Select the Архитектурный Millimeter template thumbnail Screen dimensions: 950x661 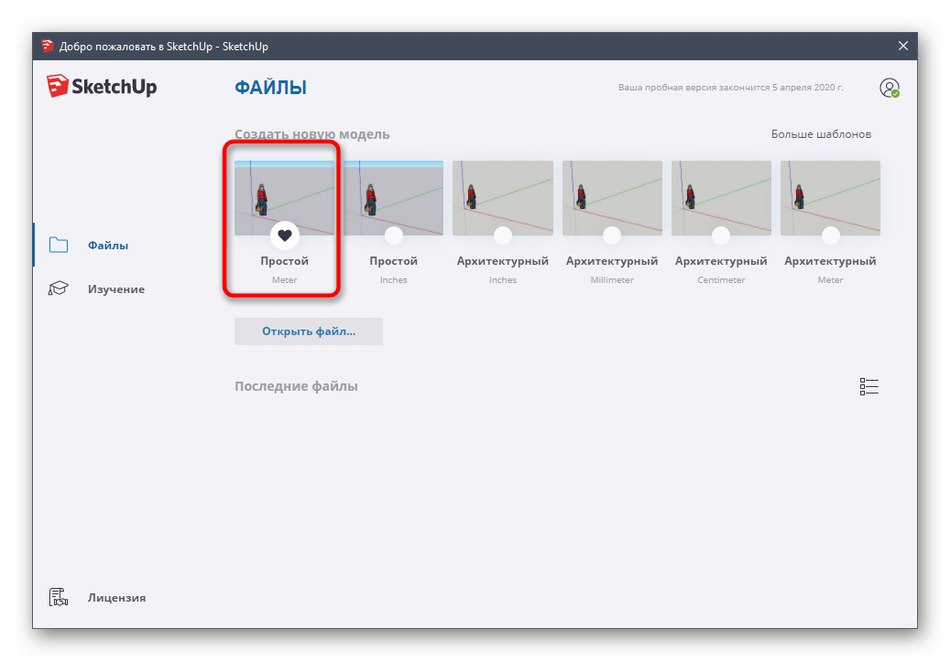pyautogui.click(x=612, y=198)
